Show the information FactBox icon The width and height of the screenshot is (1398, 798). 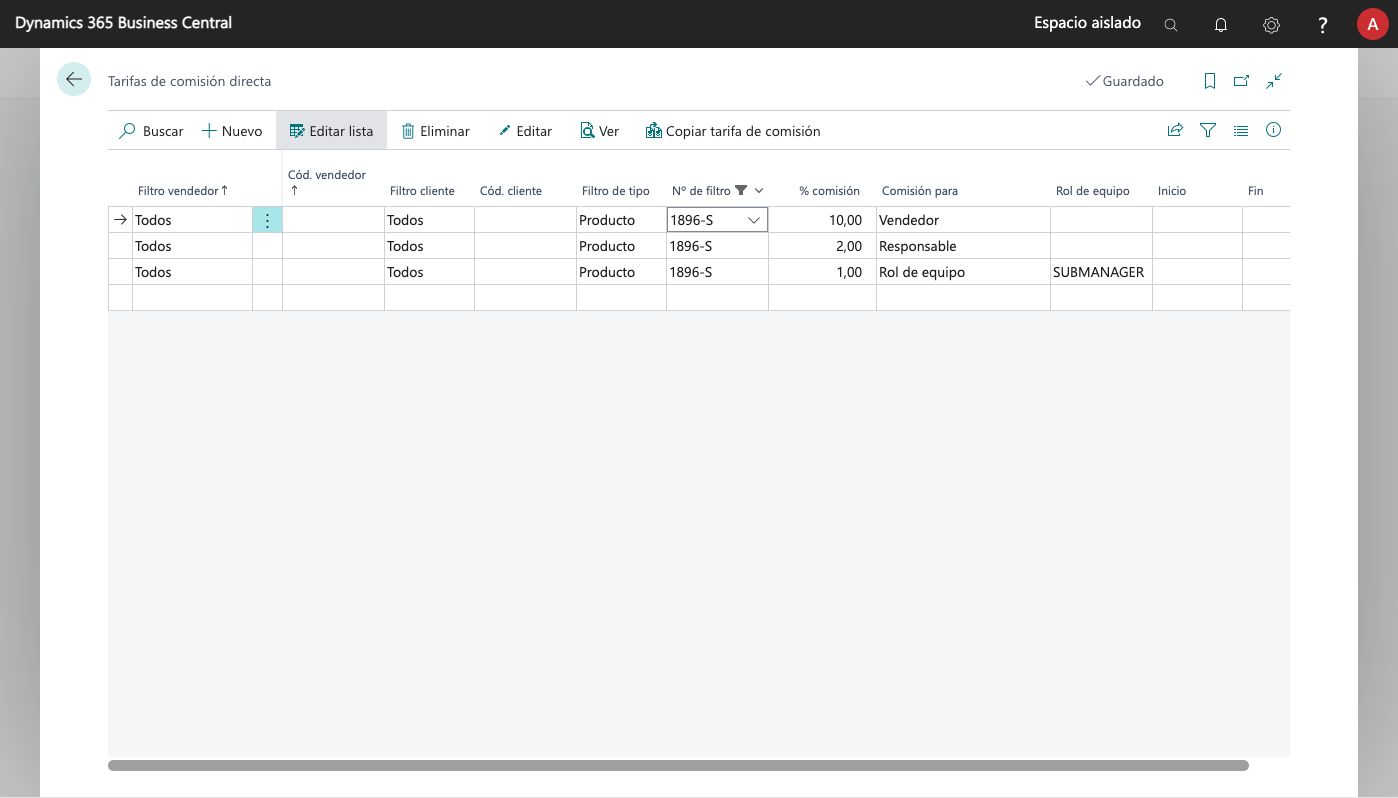(x=1273, y=130)
